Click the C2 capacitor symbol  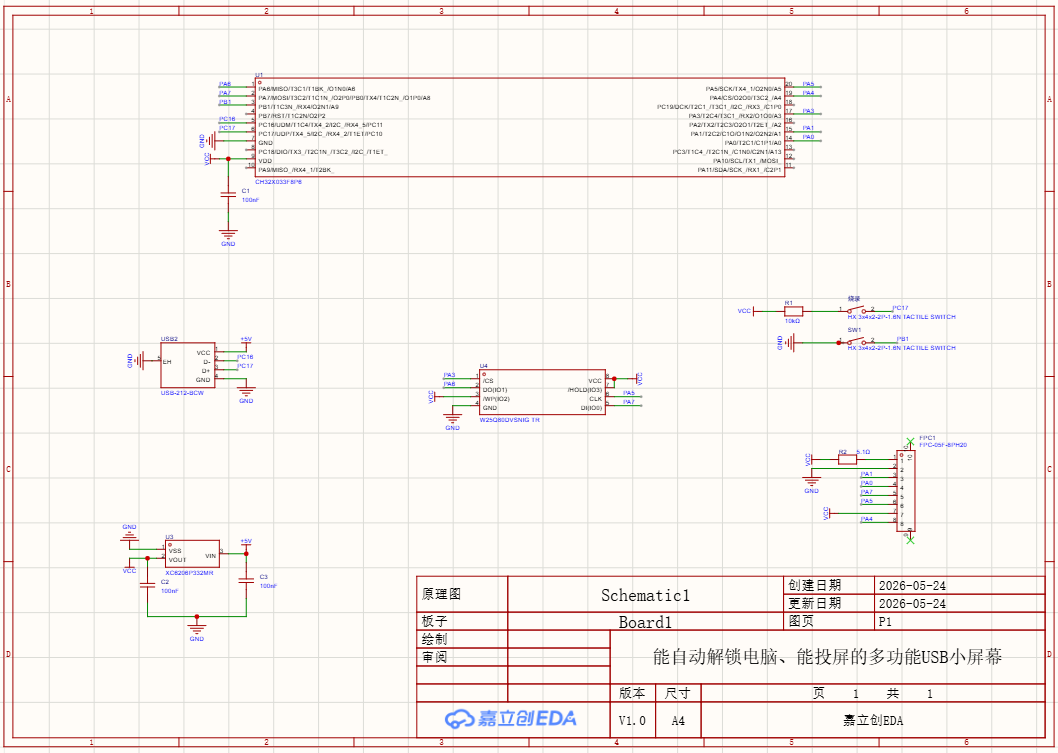[147, 584]
